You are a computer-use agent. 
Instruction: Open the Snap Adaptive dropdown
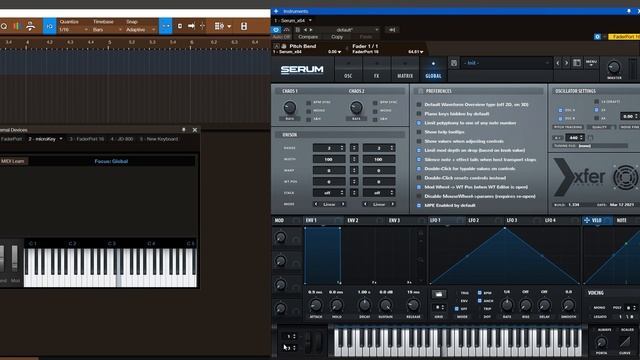(x=140, y=29)
